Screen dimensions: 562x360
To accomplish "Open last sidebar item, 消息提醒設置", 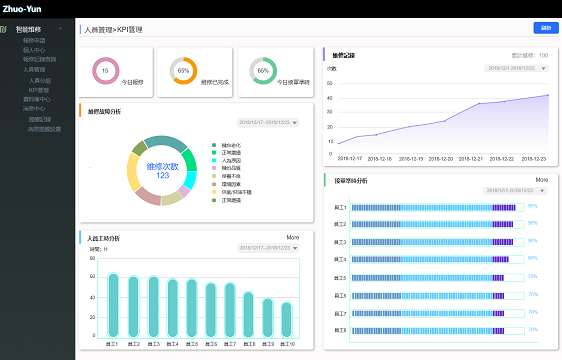I will [44, 129].
